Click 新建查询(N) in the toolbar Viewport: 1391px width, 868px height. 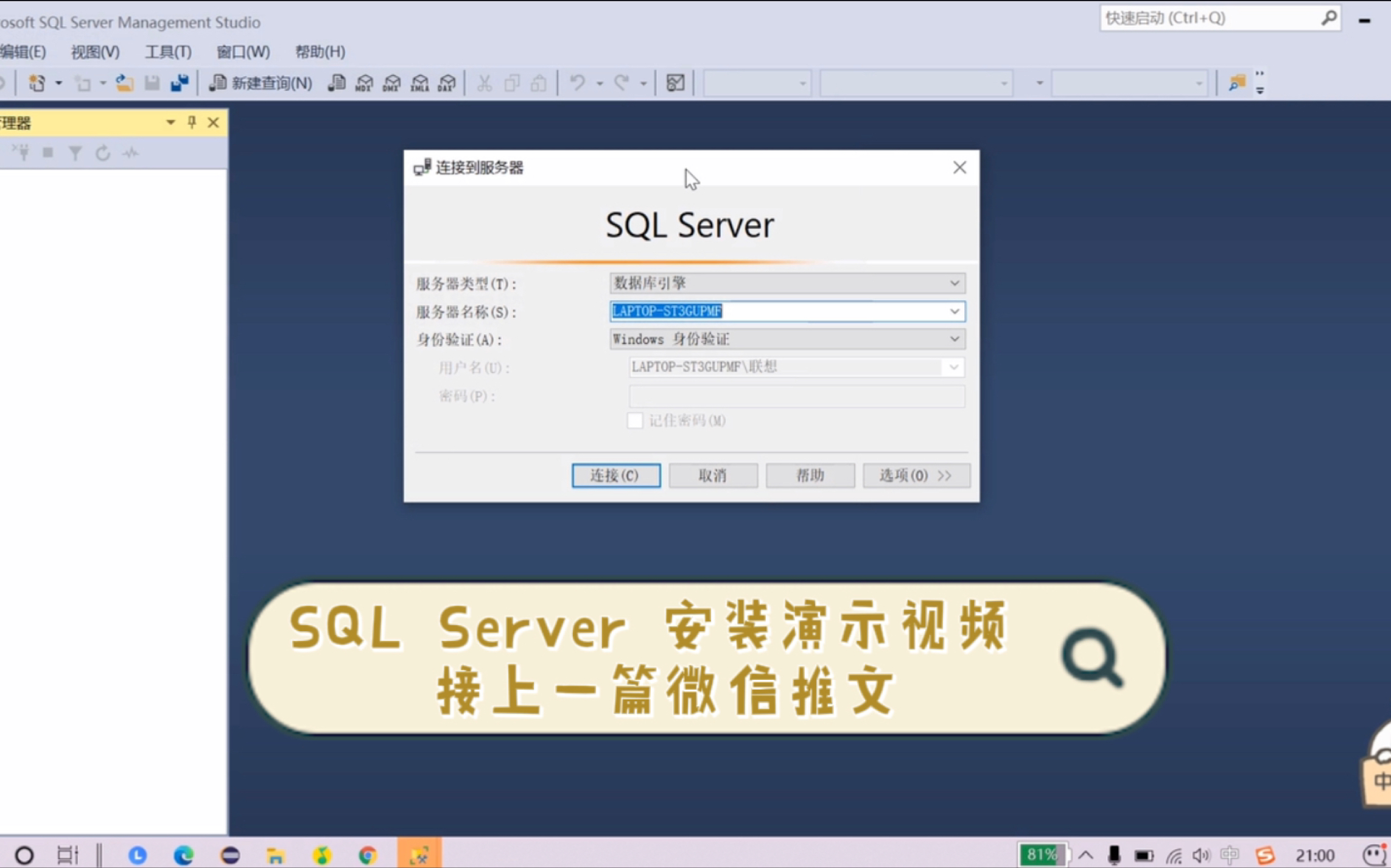pos(261,83)
